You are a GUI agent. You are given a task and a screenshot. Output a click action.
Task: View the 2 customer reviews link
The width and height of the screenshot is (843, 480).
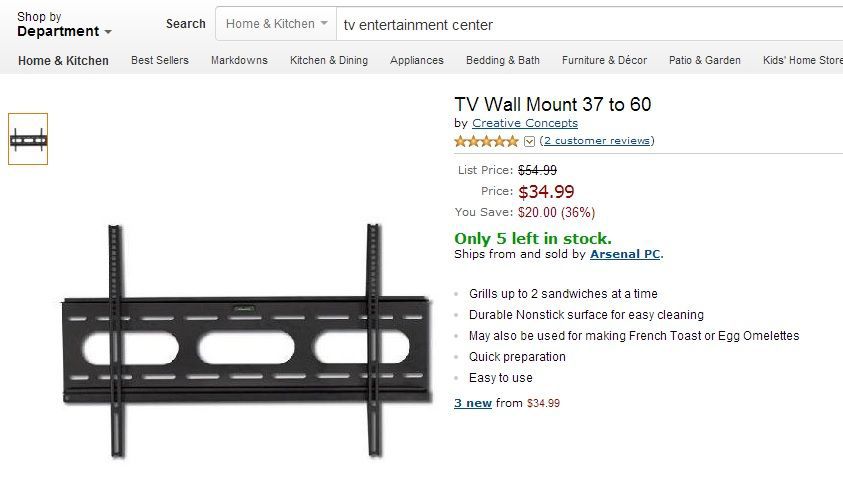pos(597,141)
